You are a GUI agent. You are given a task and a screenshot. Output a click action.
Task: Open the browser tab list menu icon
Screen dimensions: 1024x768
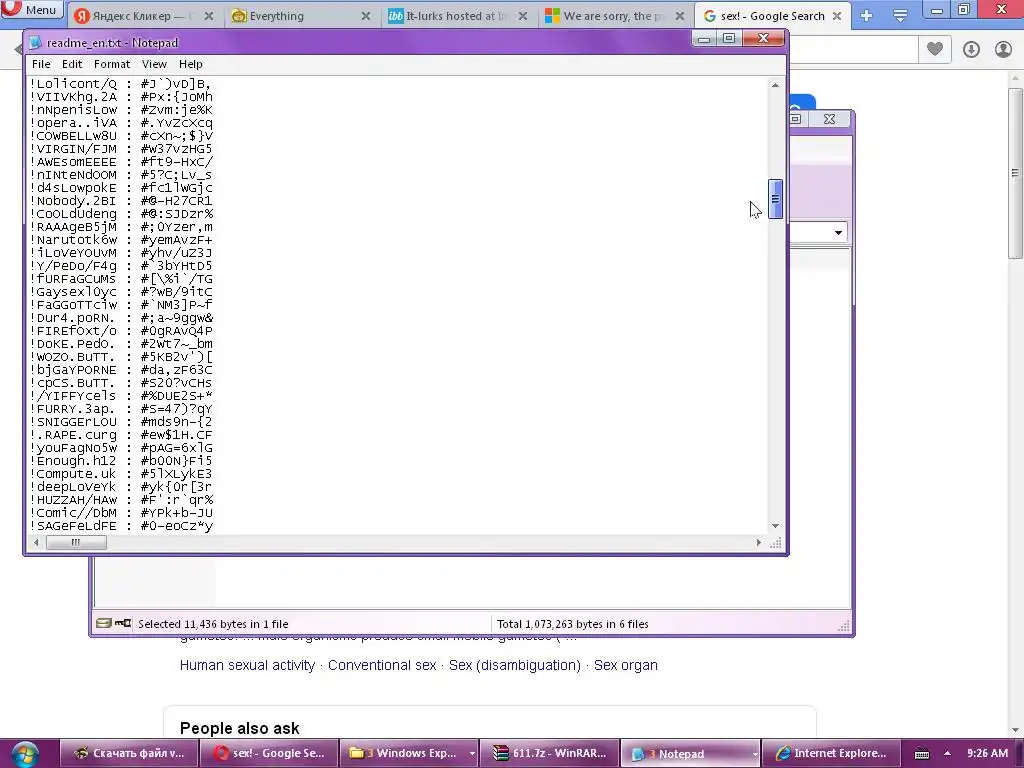pos(900,16)
